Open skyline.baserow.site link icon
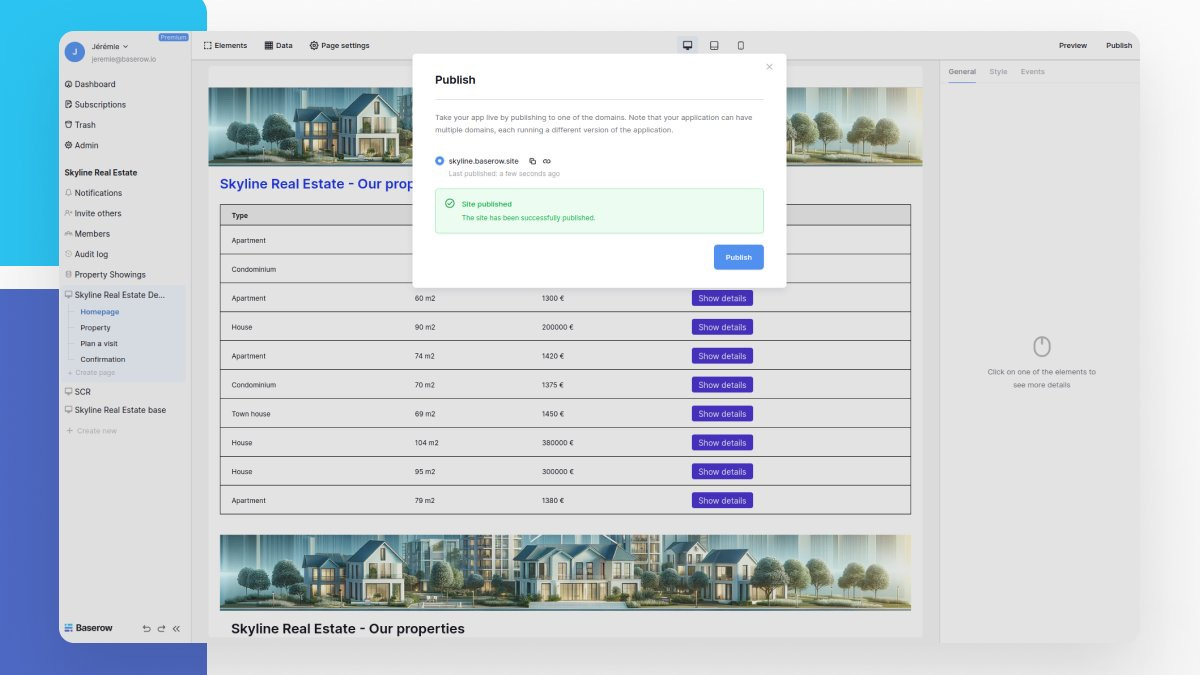The width and height of the screenshot is (1200, 675). pyautogui.click(x=547, y=161)
